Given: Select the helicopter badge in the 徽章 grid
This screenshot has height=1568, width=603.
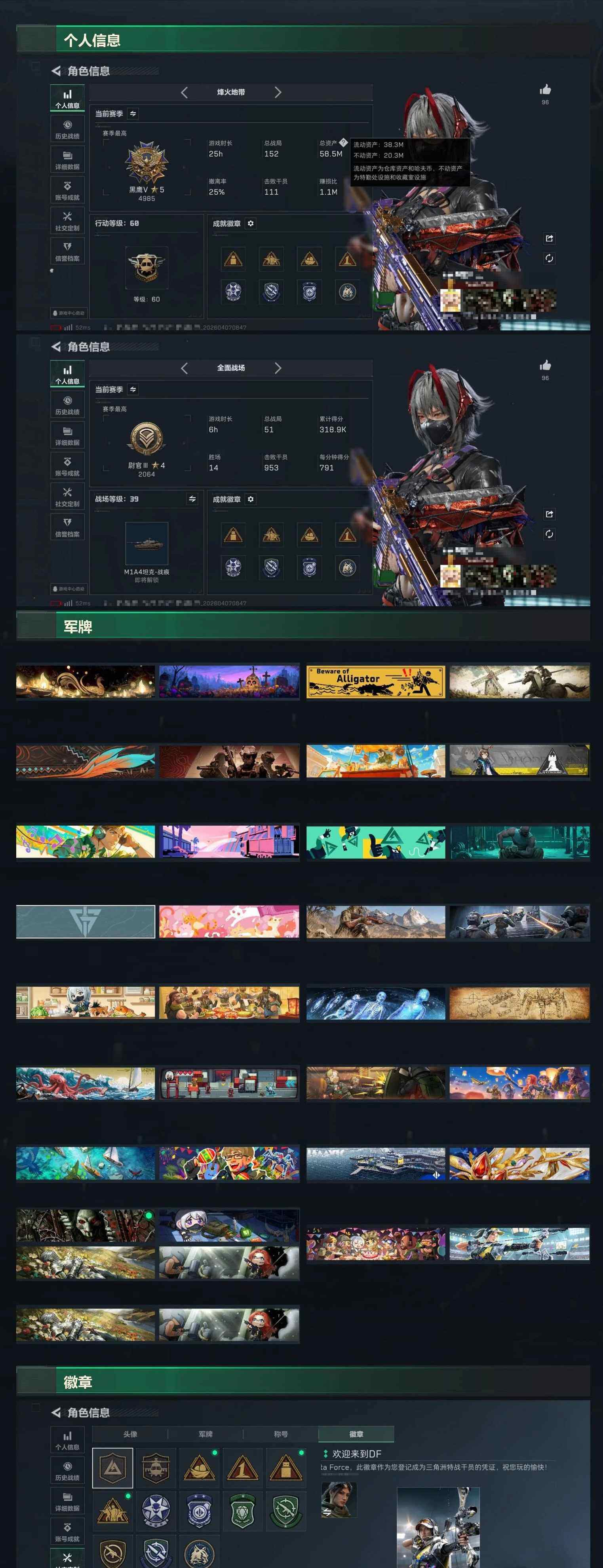Looking at the screenshot, I should pyautogui.click(x=156, y=1468).
